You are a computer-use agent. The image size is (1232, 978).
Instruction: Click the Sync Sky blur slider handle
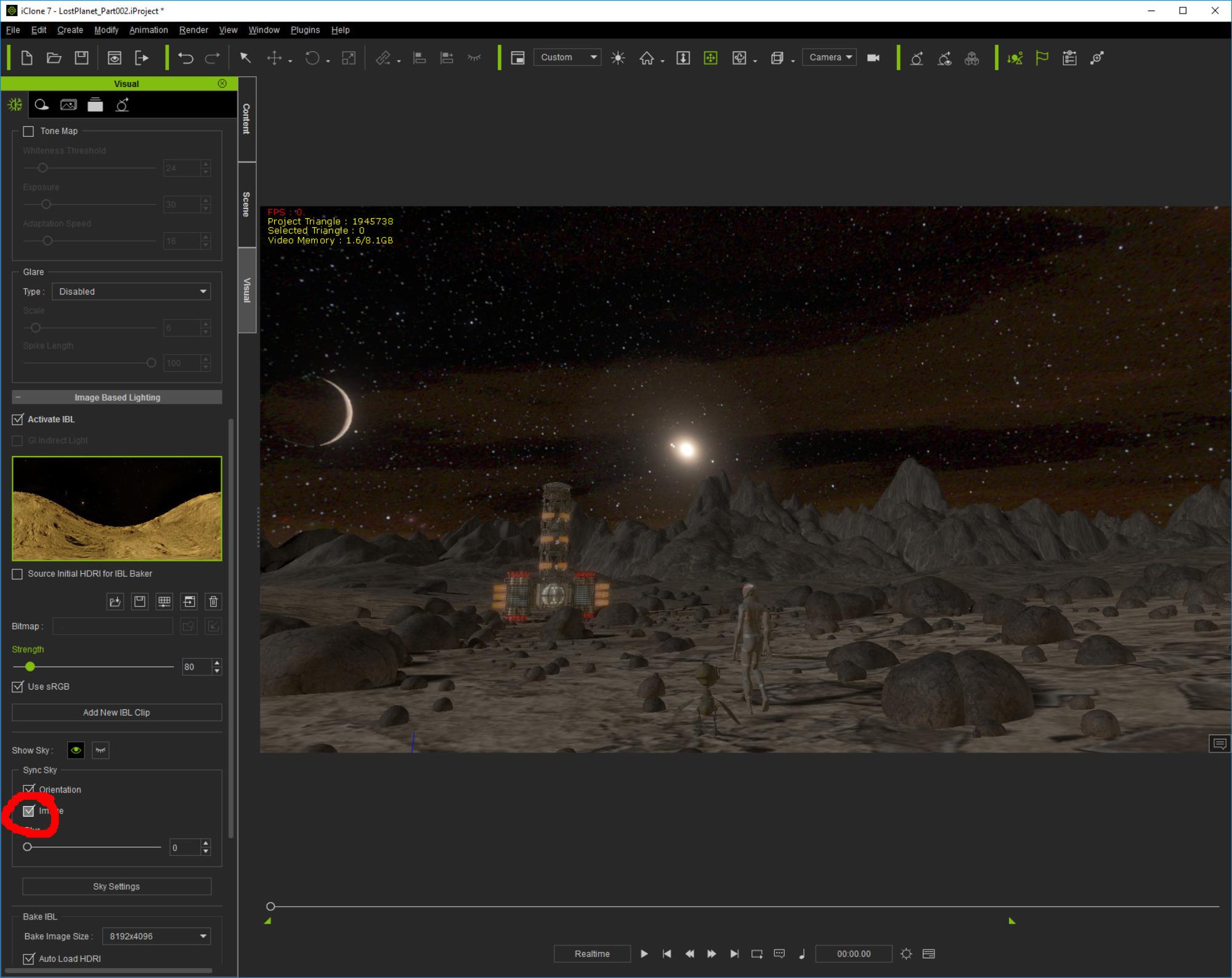pyautogui.click(x=27, y=847)
